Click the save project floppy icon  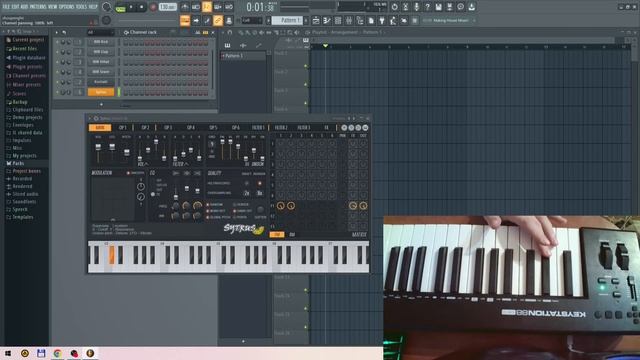click(438, 7)
